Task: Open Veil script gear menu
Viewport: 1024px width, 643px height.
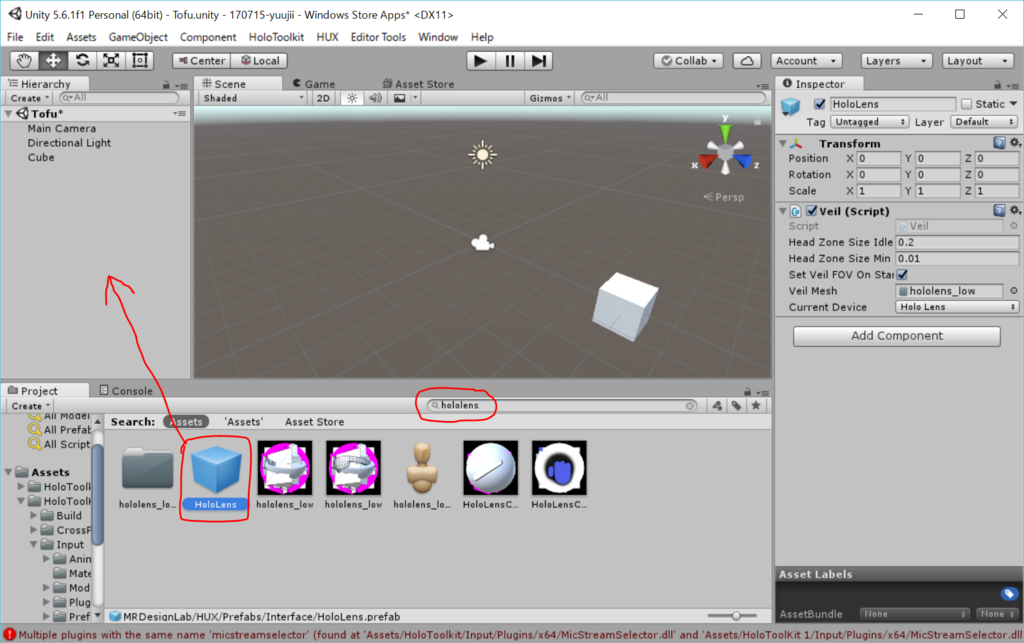Action: click(1014, 210)
